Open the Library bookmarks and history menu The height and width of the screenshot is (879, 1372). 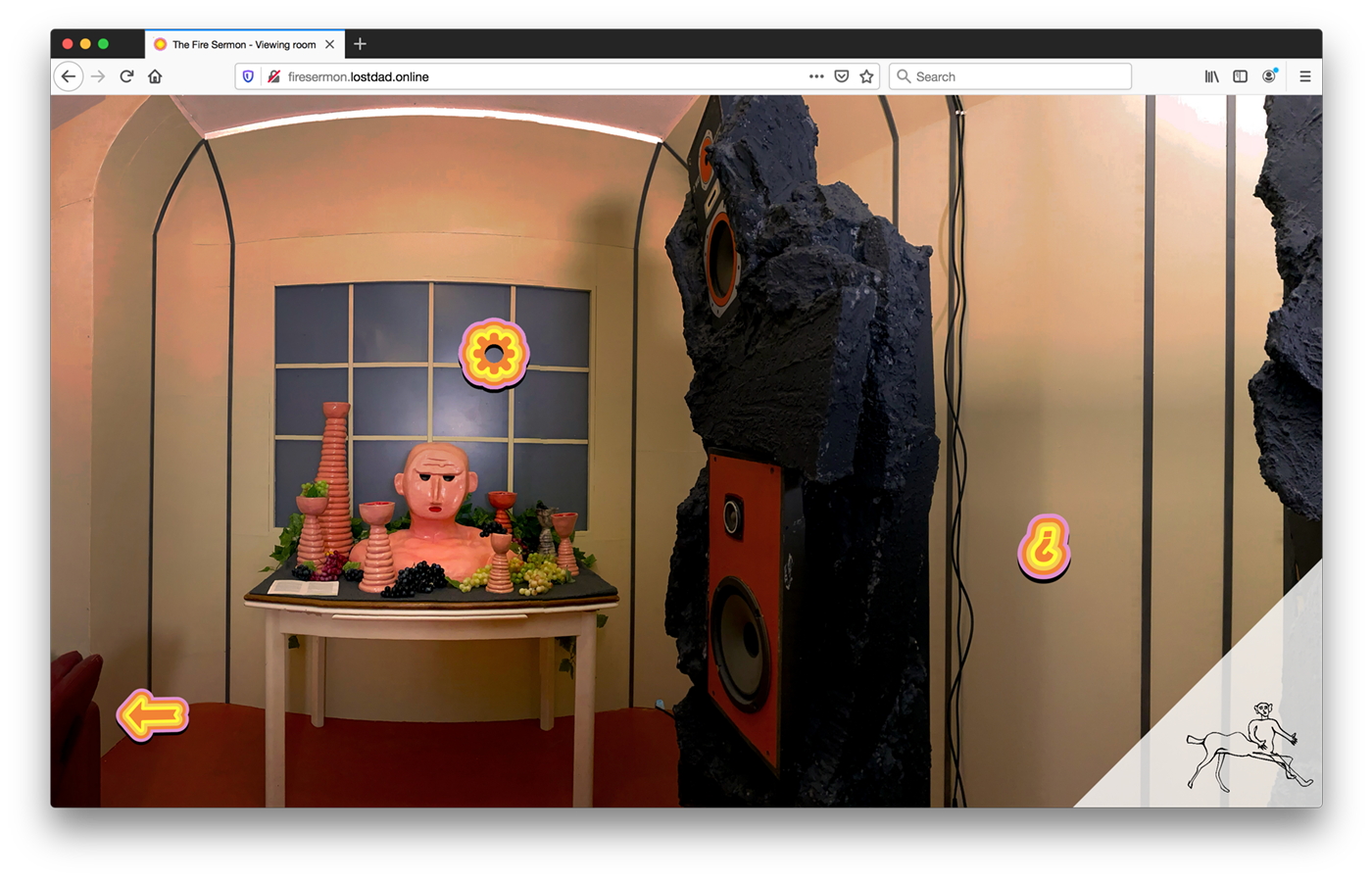pyautogui.click(x=1211, y=76)
